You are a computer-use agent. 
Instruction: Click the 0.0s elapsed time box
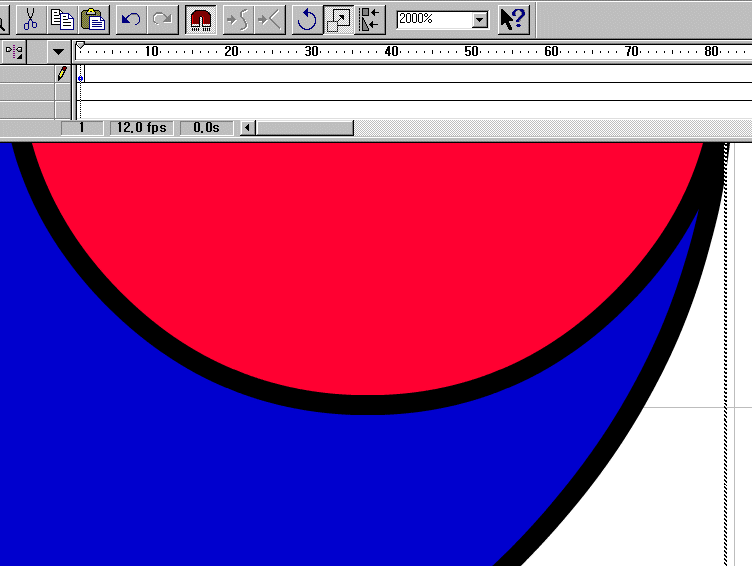[x=206, y=128]
